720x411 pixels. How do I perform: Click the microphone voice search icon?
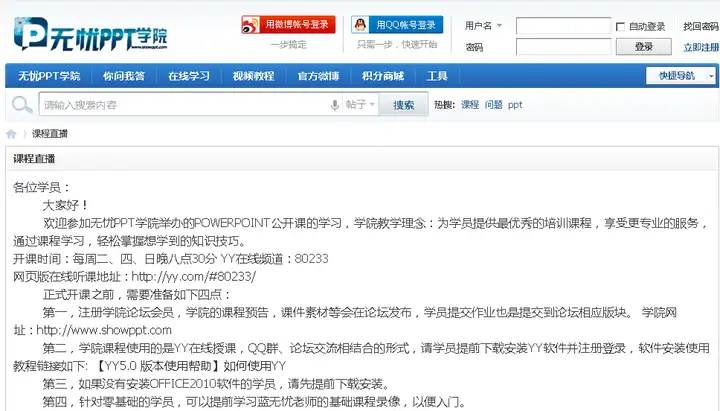tap(334, 105)
